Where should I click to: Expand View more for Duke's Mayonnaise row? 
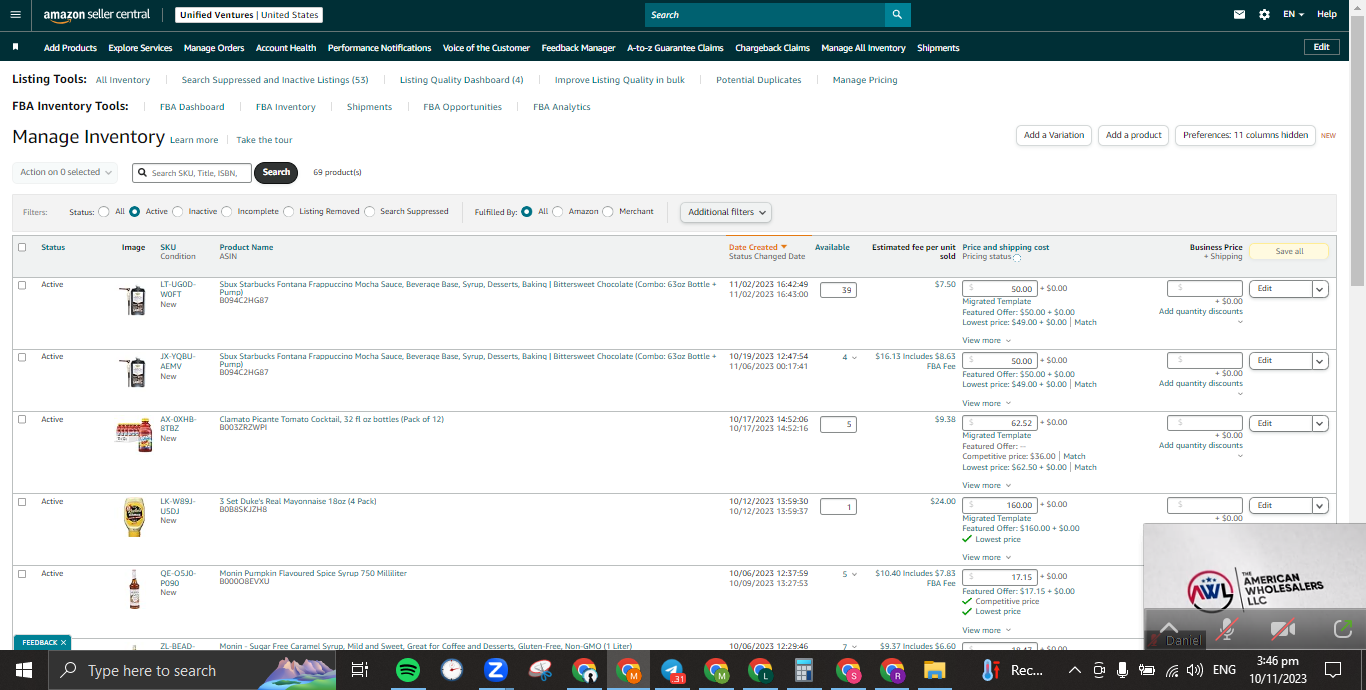point(986,557)
